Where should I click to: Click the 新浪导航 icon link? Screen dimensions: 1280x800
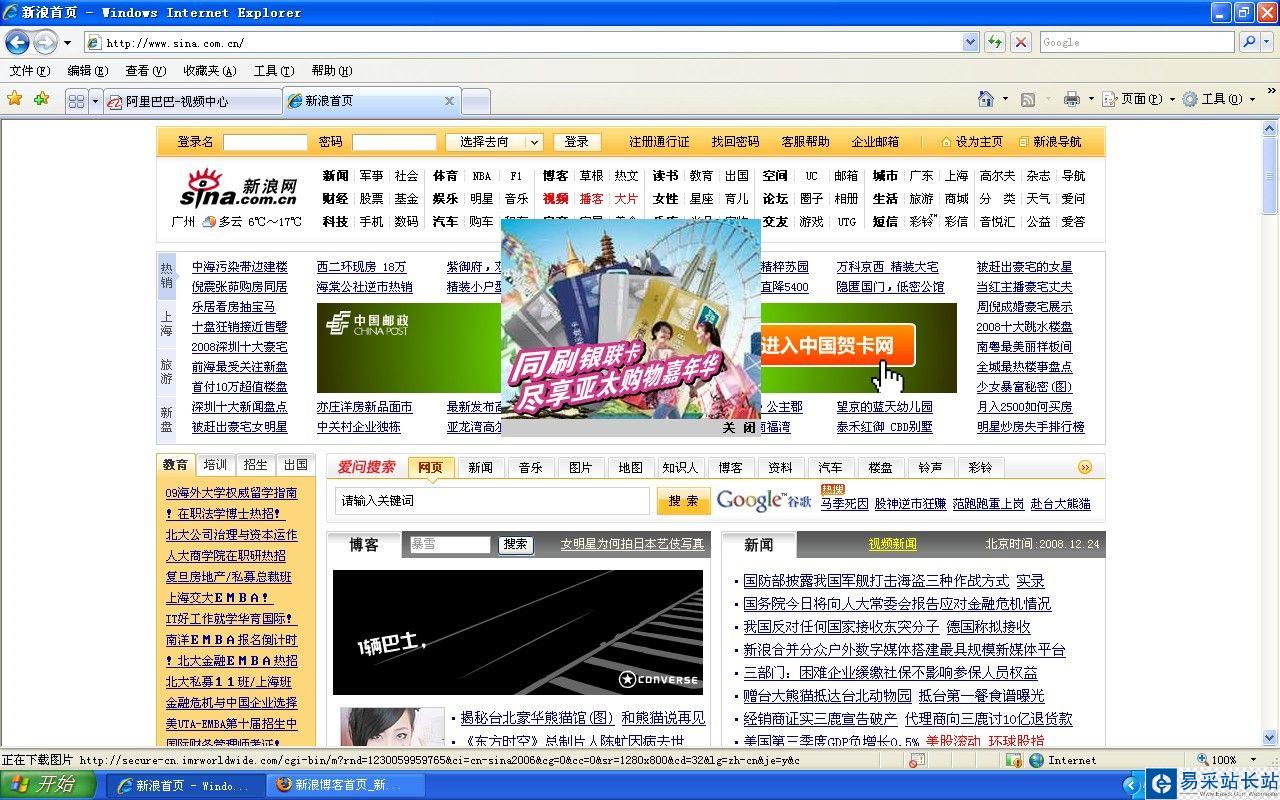(x=1049, y=142)
